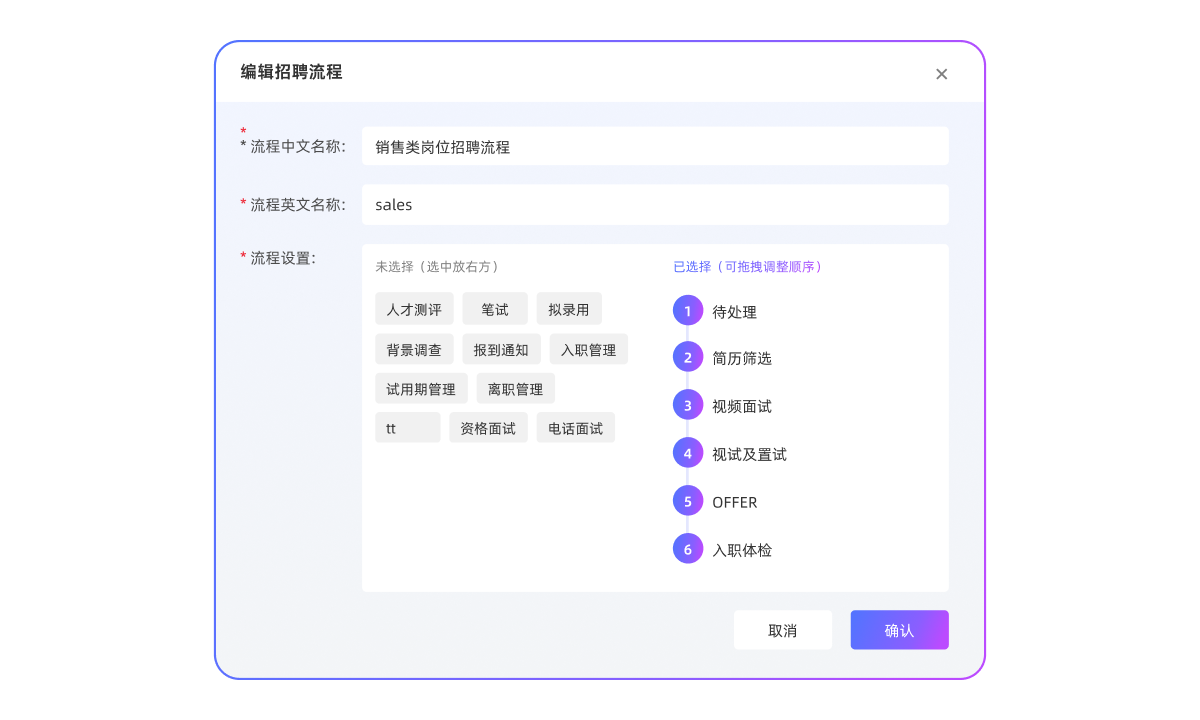1200x720 pixels.
Task: Click the 编辑招聘流程 dialog title
Action: 291,72
